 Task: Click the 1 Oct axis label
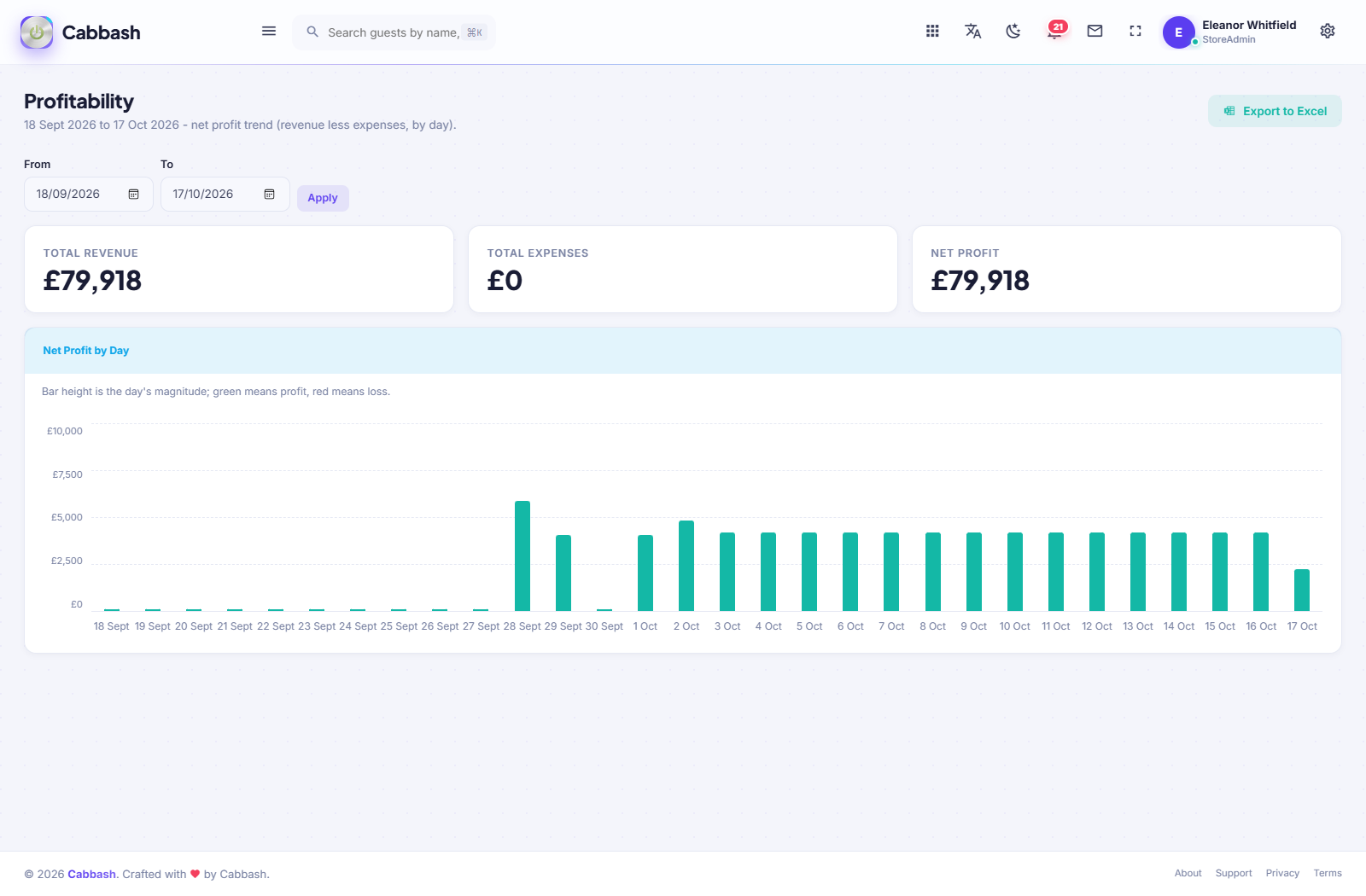(645, 626)
